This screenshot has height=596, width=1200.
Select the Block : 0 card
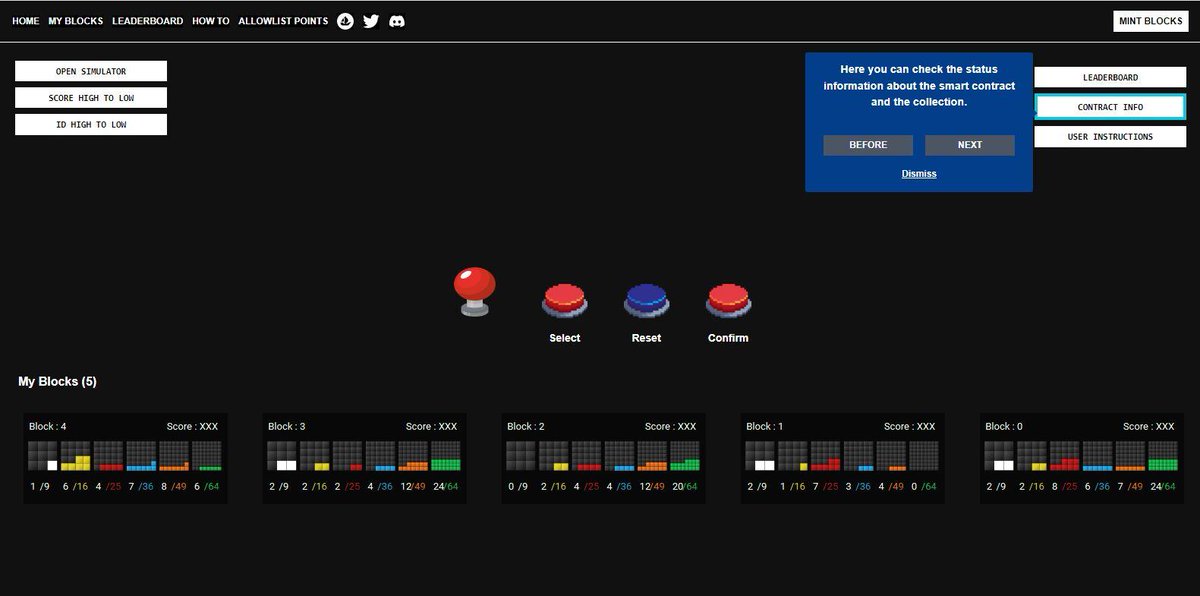click(1081, 459)
